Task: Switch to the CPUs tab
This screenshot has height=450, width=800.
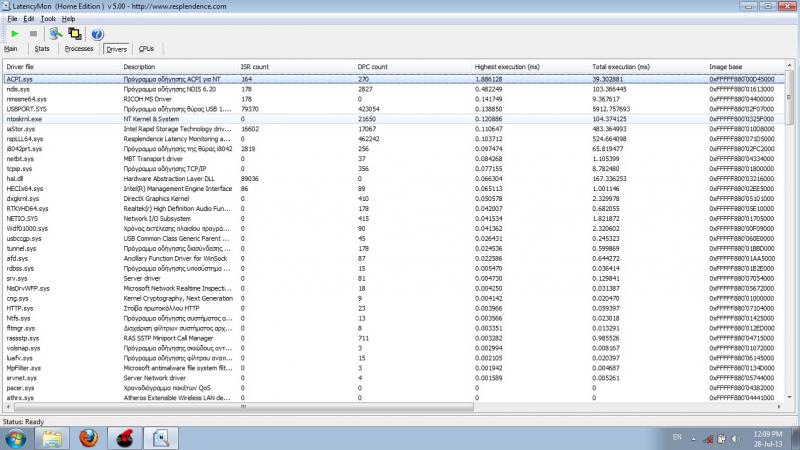Action: pyautogui.click(x=147, y=48)
